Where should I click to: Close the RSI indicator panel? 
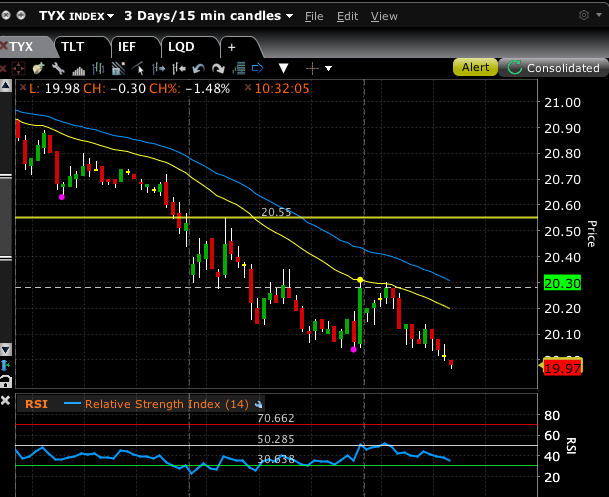(5, 401)
